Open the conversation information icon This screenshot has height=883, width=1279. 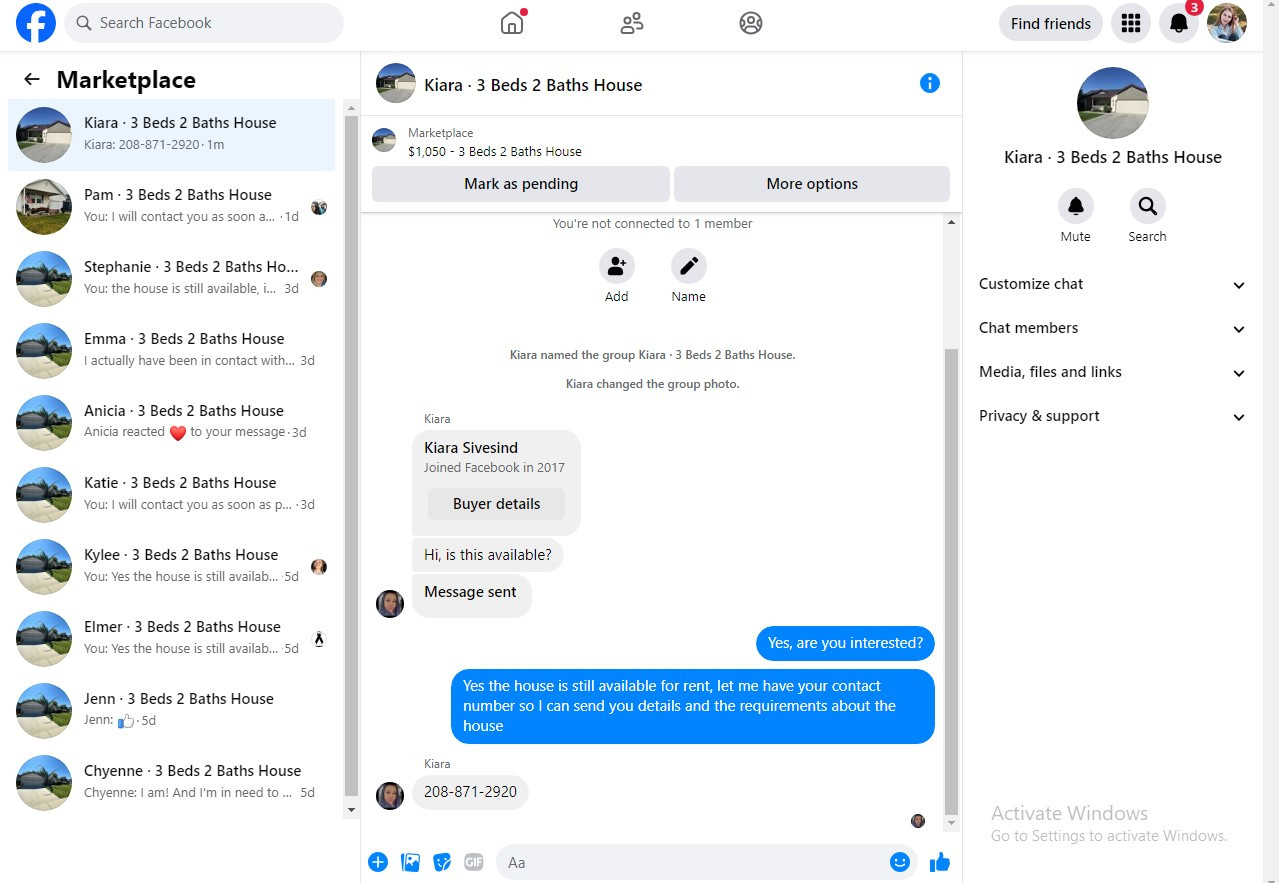coord(930,83)
